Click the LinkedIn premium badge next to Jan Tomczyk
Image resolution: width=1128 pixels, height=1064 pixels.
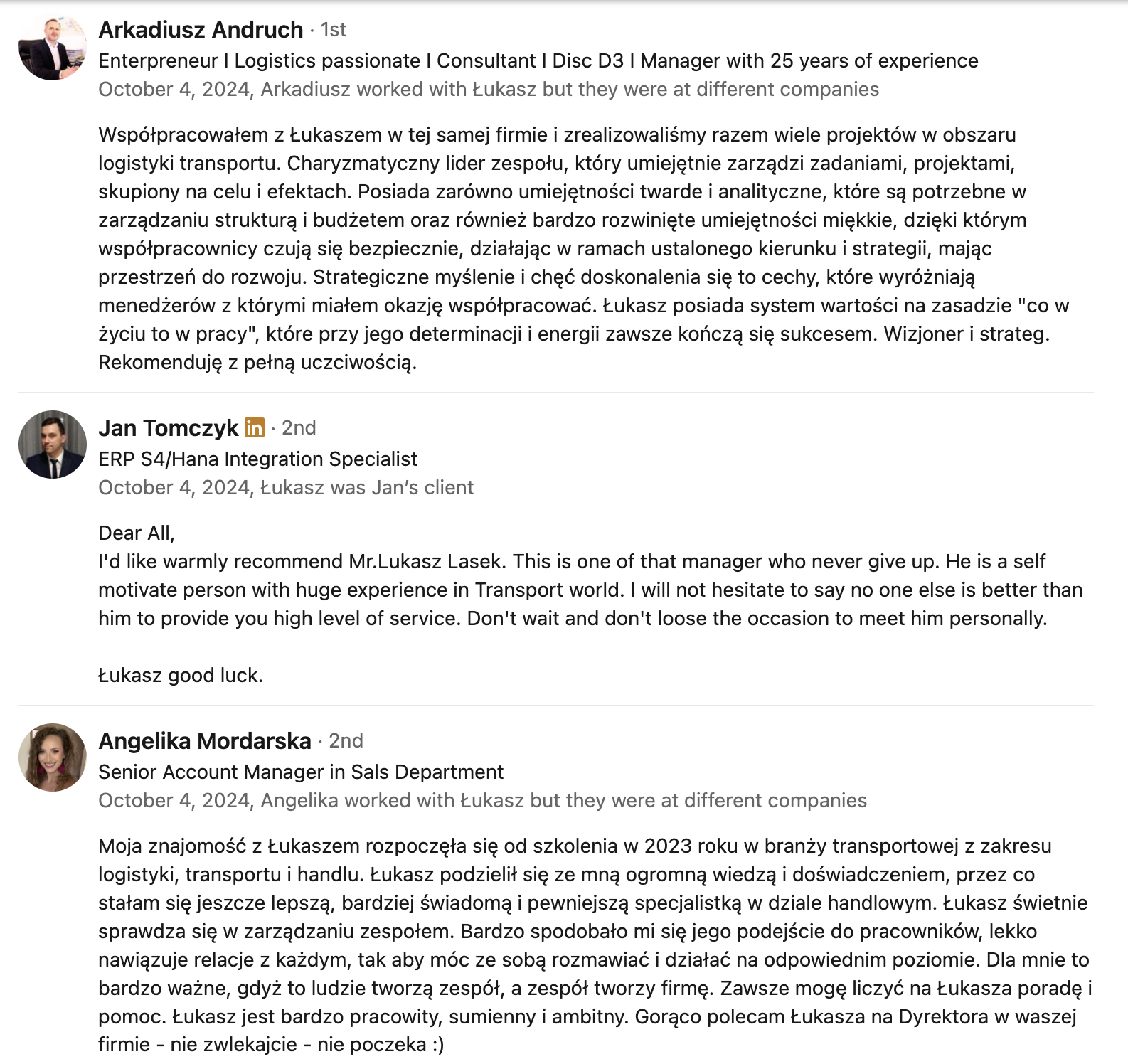(255, 427)
